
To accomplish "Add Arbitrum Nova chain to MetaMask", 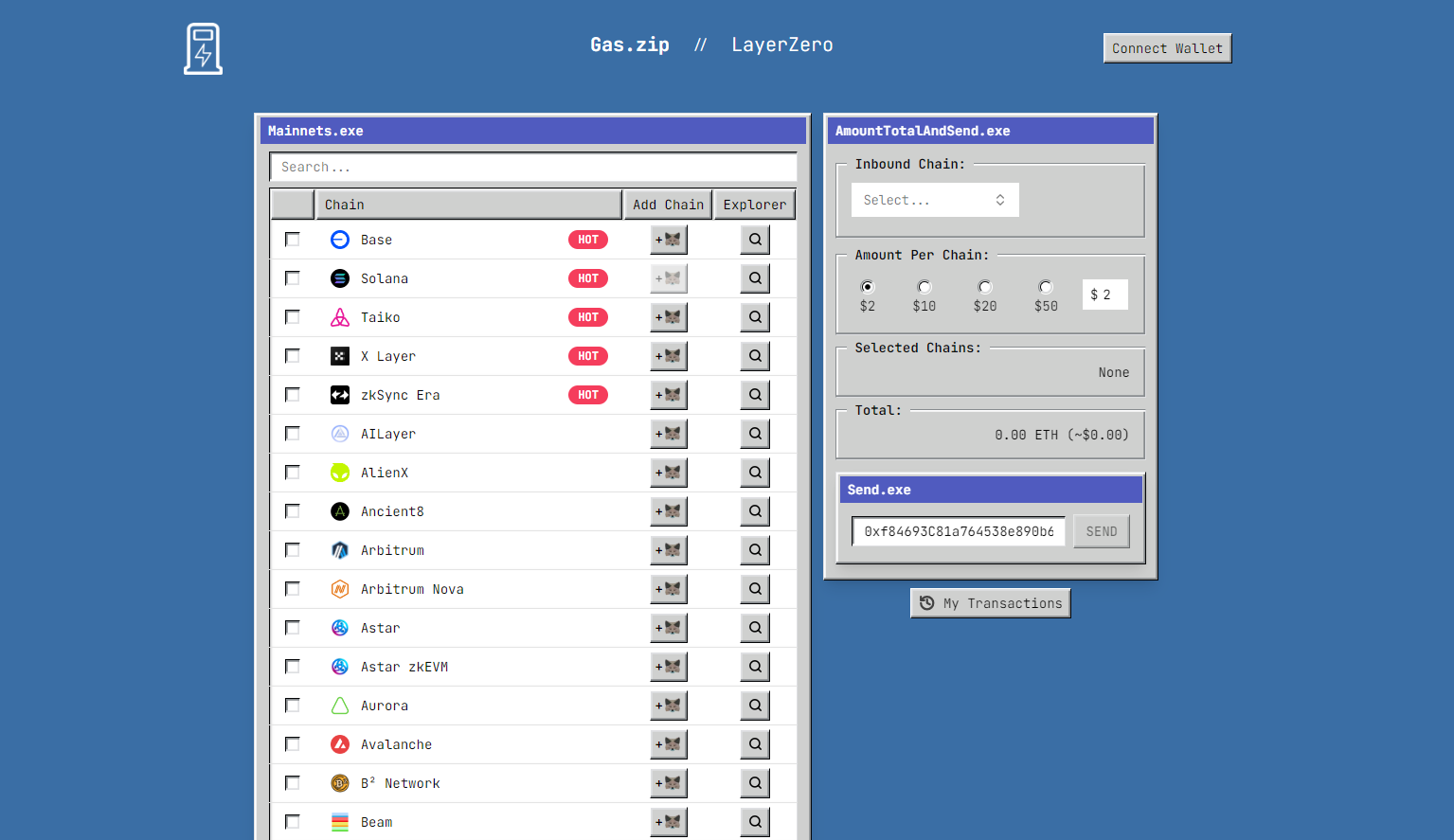I will (x=668, y=589).
